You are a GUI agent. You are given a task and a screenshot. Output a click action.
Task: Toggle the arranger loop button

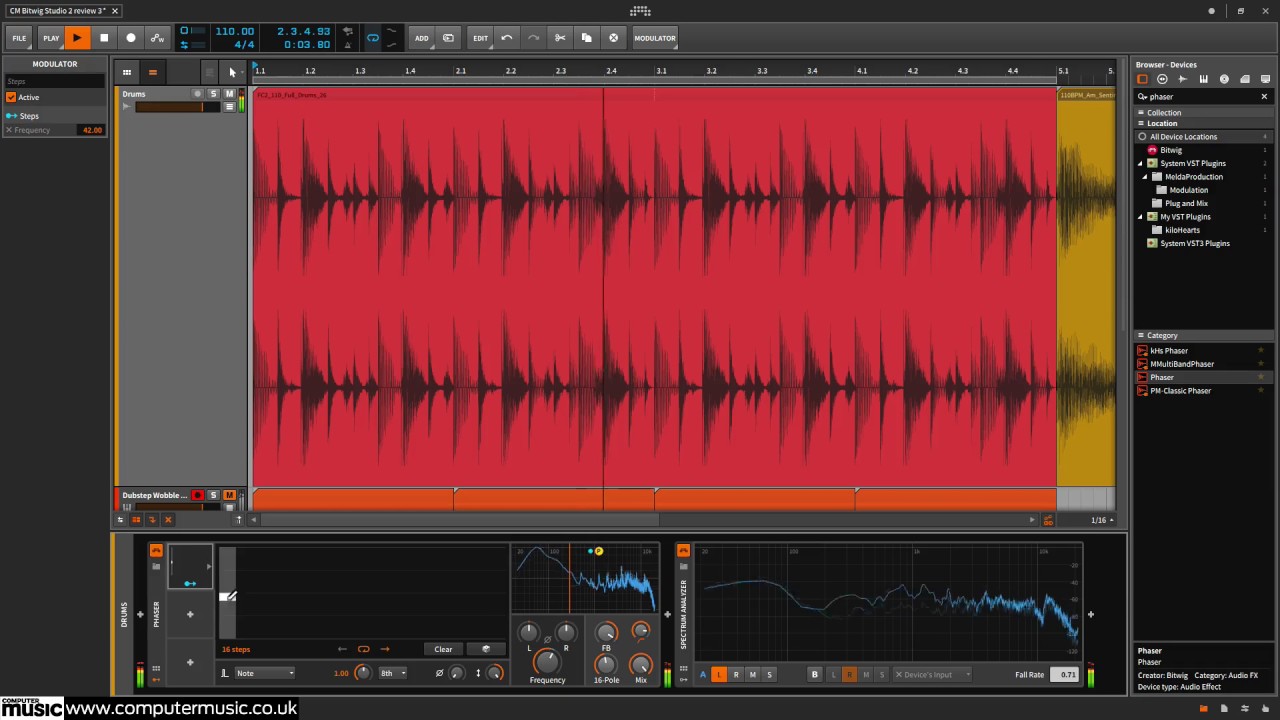[373, 38]
